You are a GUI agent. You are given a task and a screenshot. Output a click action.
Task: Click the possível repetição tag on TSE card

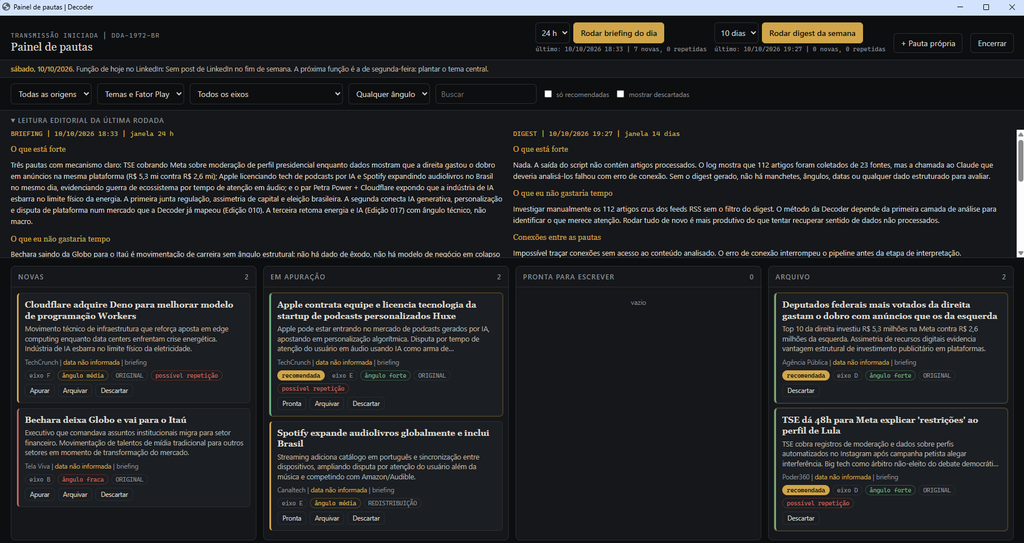[818, 503]
